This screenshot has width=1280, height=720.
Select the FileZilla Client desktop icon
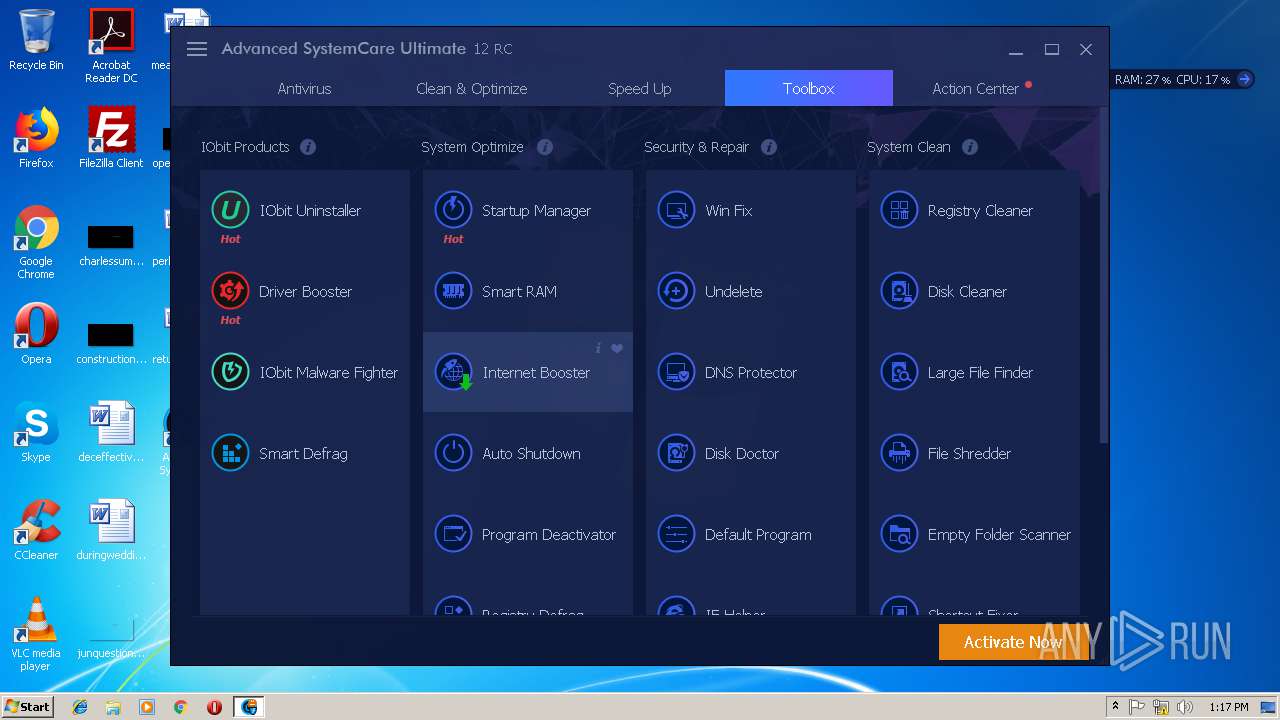111,138
